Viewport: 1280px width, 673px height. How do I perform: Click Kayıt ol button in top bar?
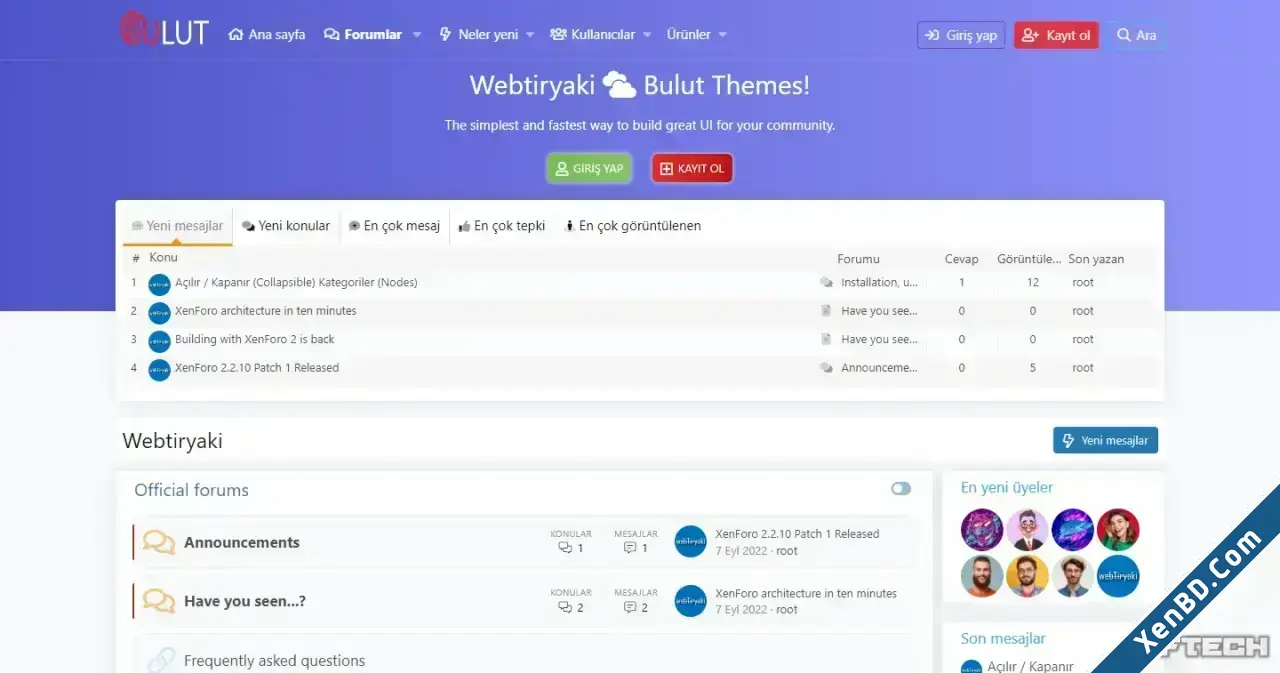click(1056, 35)
